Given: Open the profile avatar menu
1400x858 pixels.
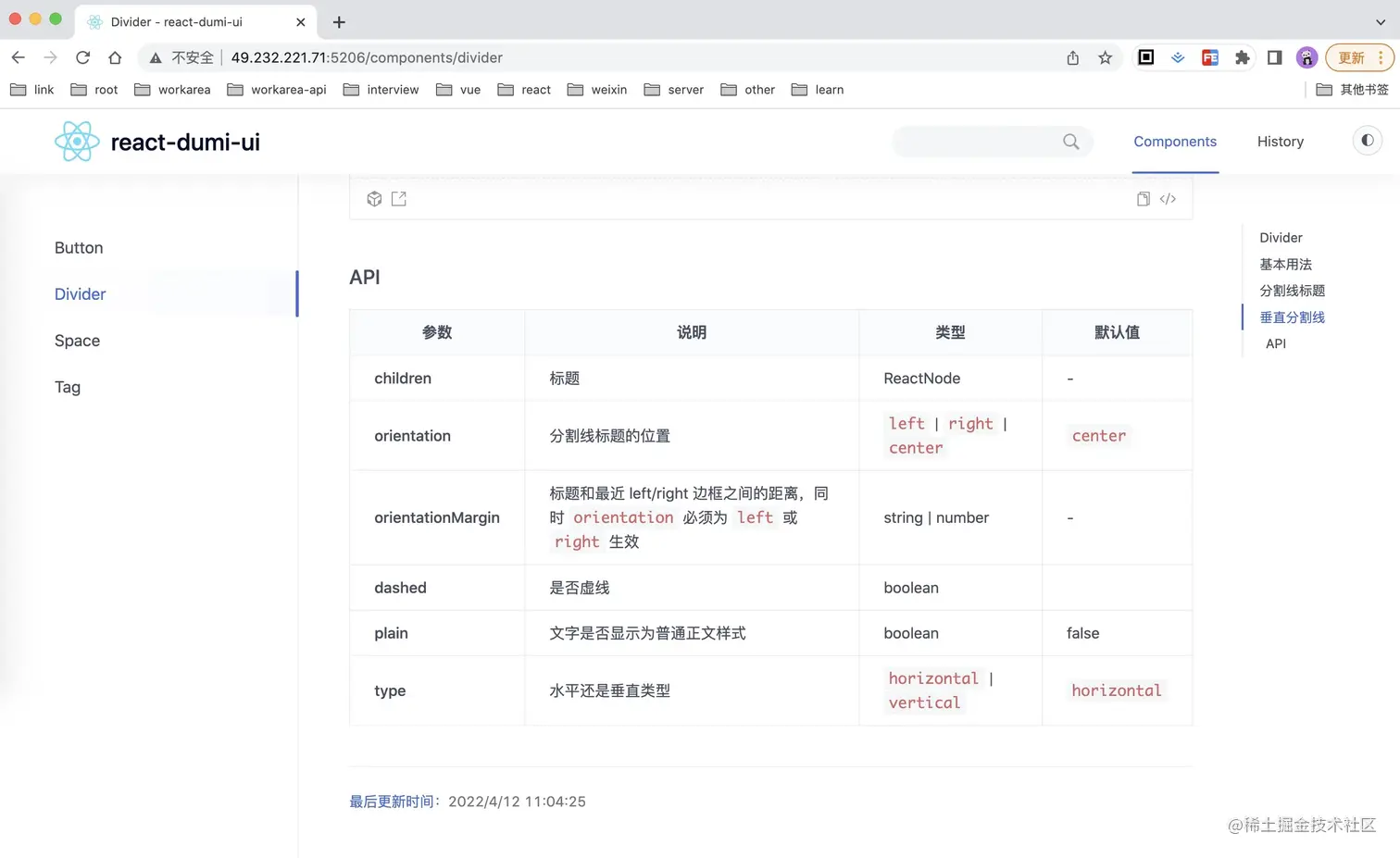Looking at the screenshot, I should [x=1306, y=57].
